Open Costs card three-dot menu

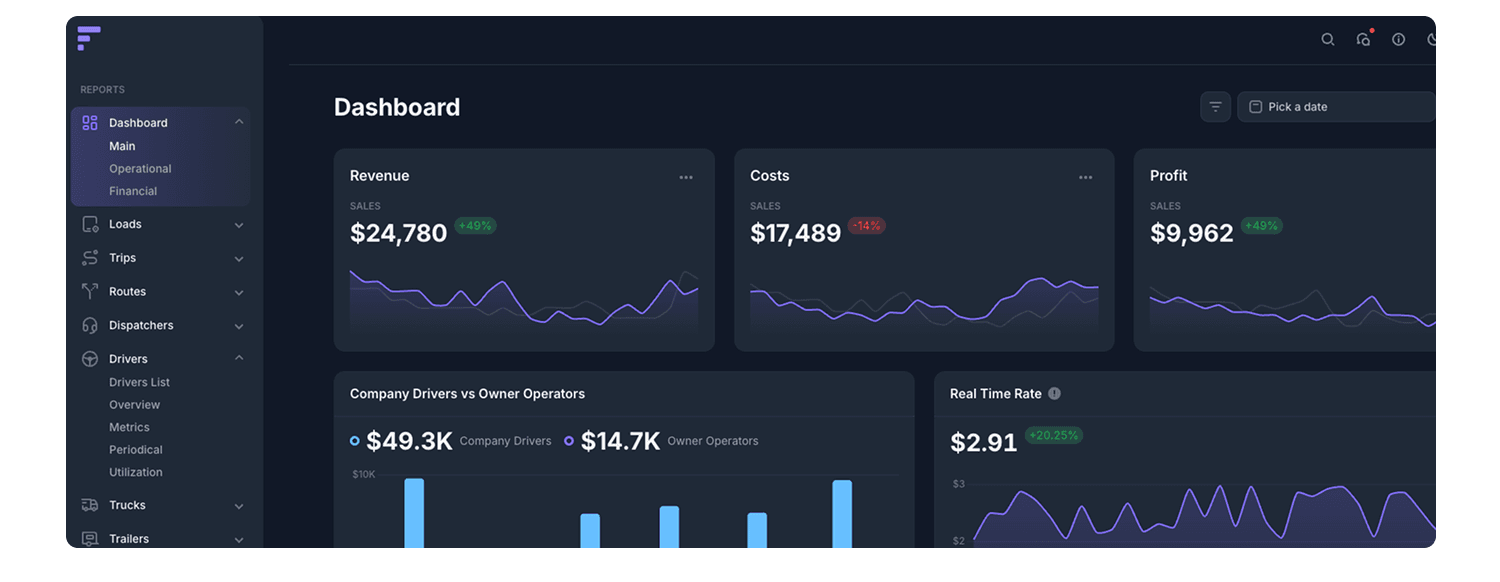[1085, 177]
